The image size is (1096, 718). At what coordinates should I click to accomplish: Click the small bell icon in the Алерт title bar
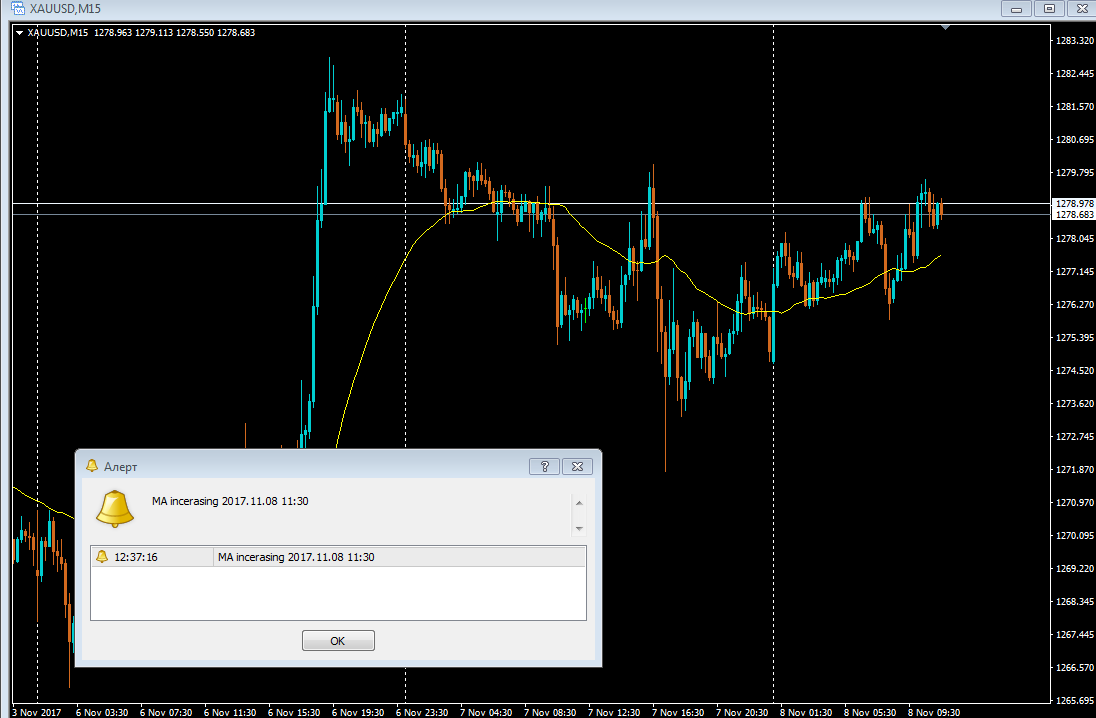pos(92,466)
